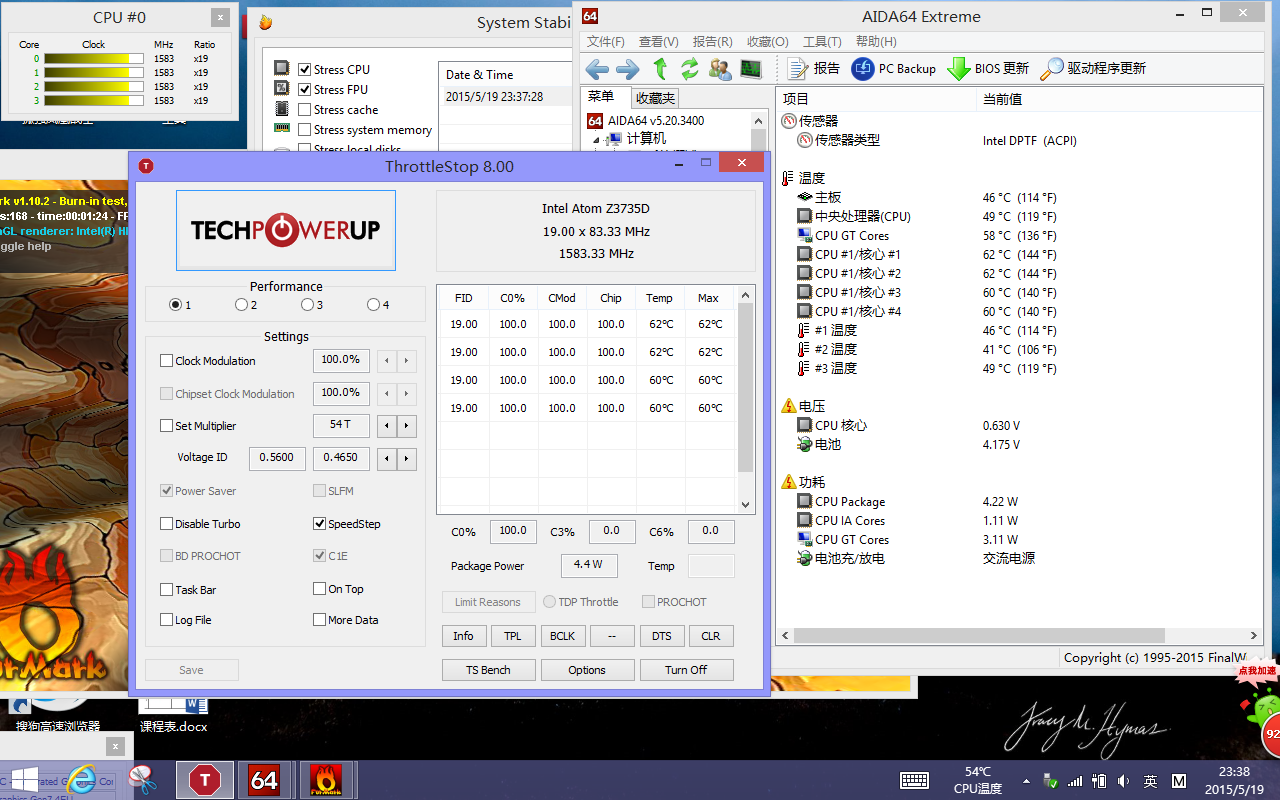Increase Clock Modulation with right arrow
Viewport: 1280px width, 800px height.
(x=407, y=361)
